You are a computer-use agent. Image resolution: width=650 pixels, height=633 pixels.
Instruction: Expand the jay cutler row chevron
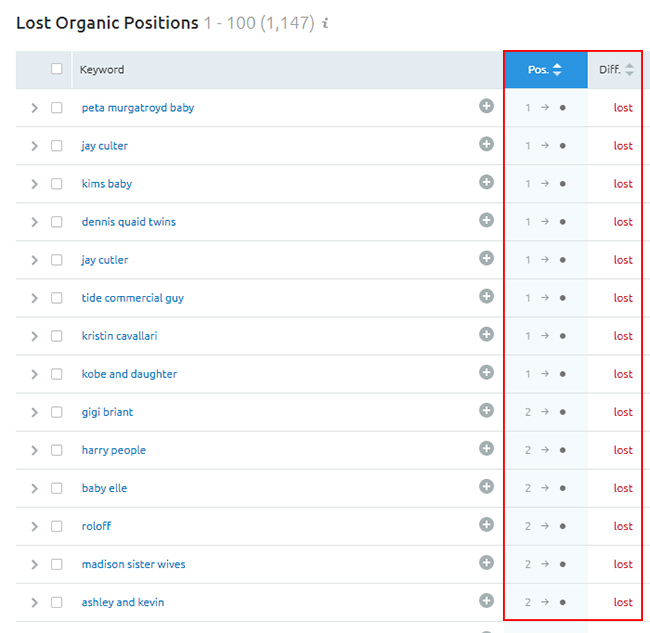coord(34,260)
